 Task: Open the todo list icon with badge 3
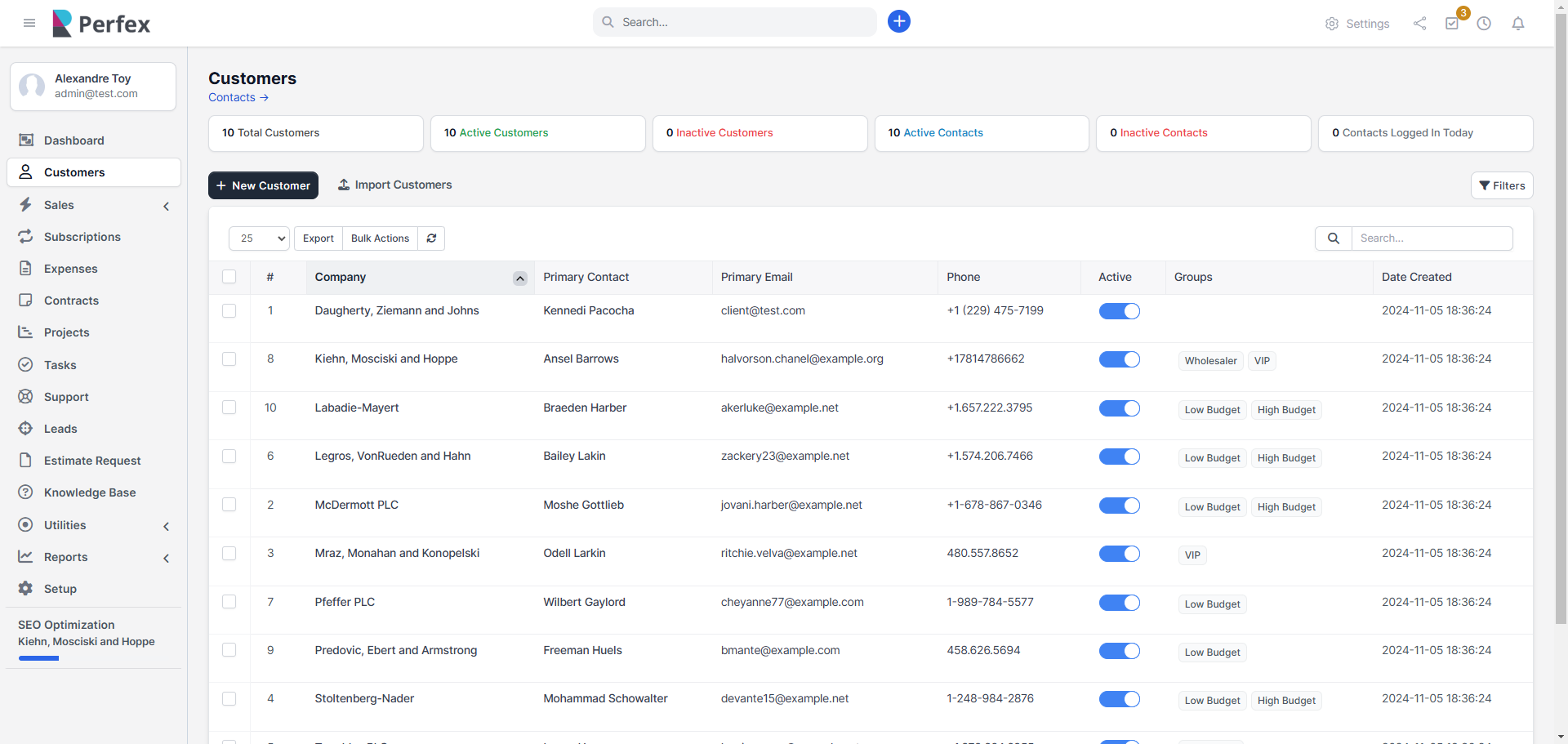(1452, 24)
